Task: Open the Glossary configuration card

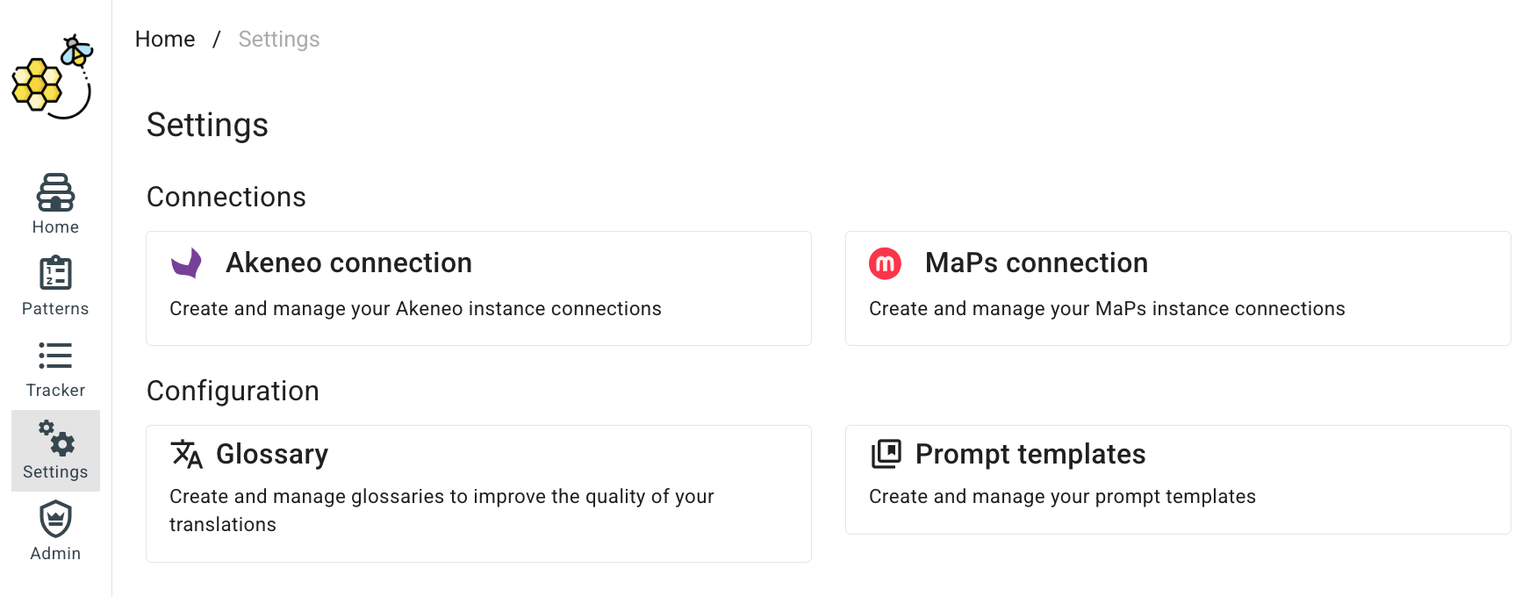Action: [x=479, y=494]
